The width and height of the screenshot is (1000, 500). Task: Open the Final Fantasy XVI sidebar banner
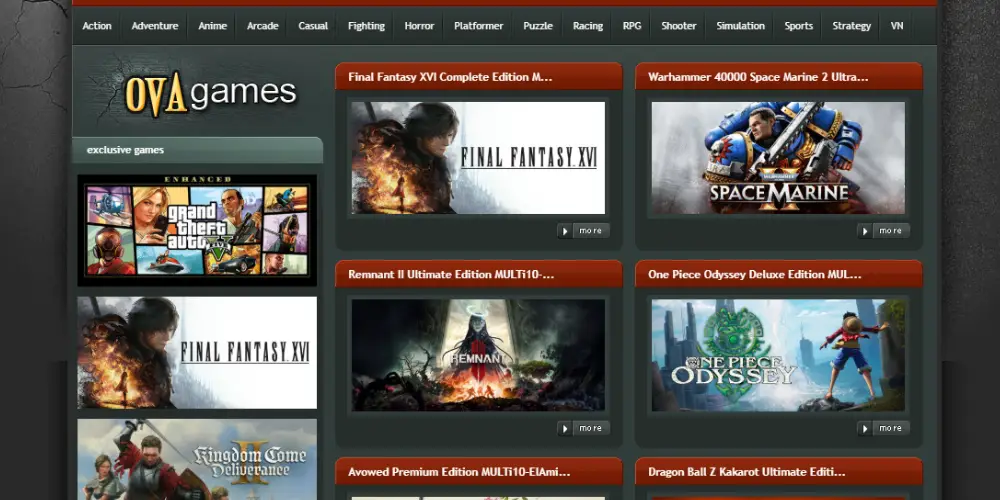coord(197,353)
